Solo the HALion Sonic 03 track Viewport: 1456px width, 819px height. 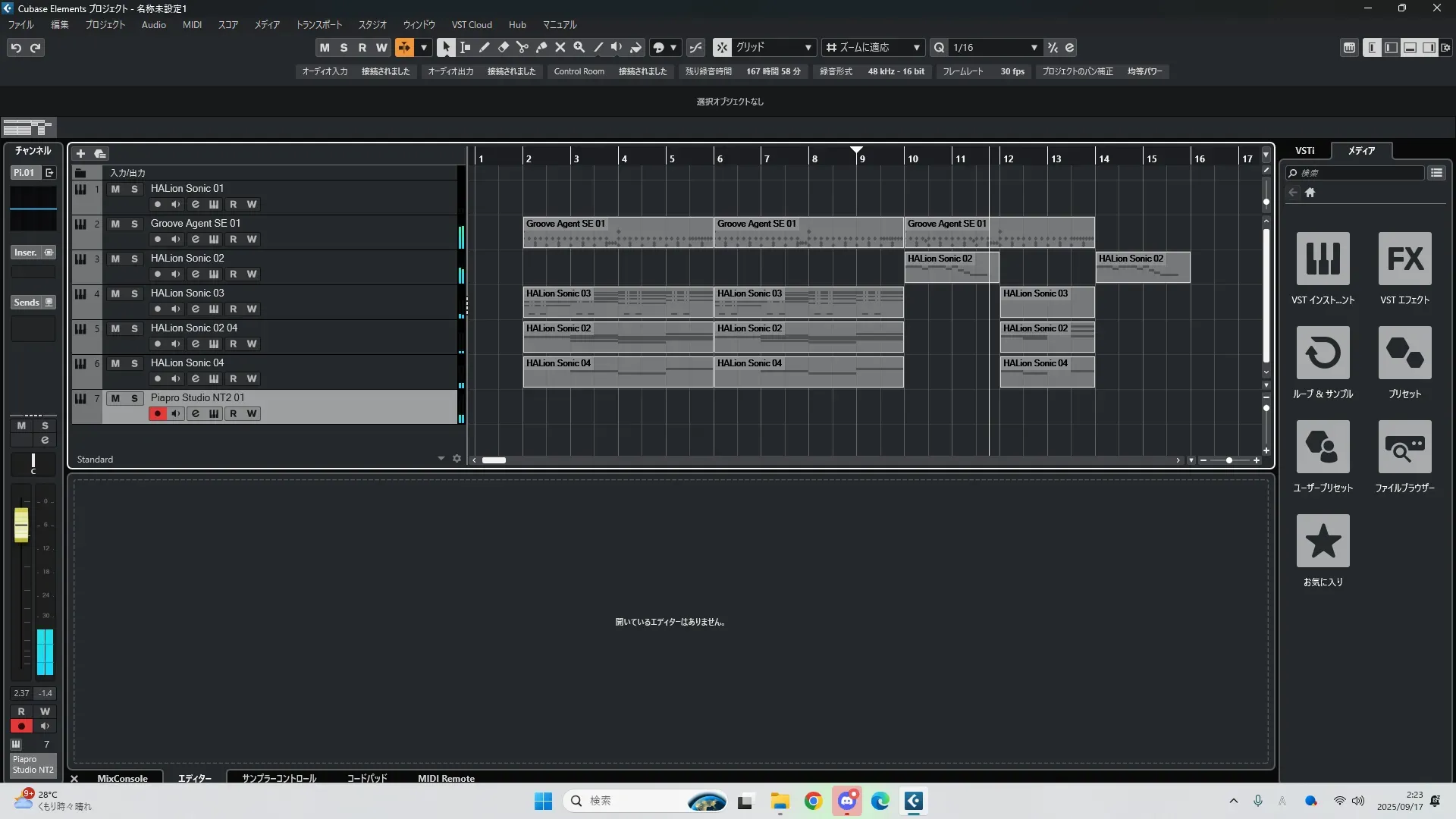pyautogui.click(x=134, y=293)
